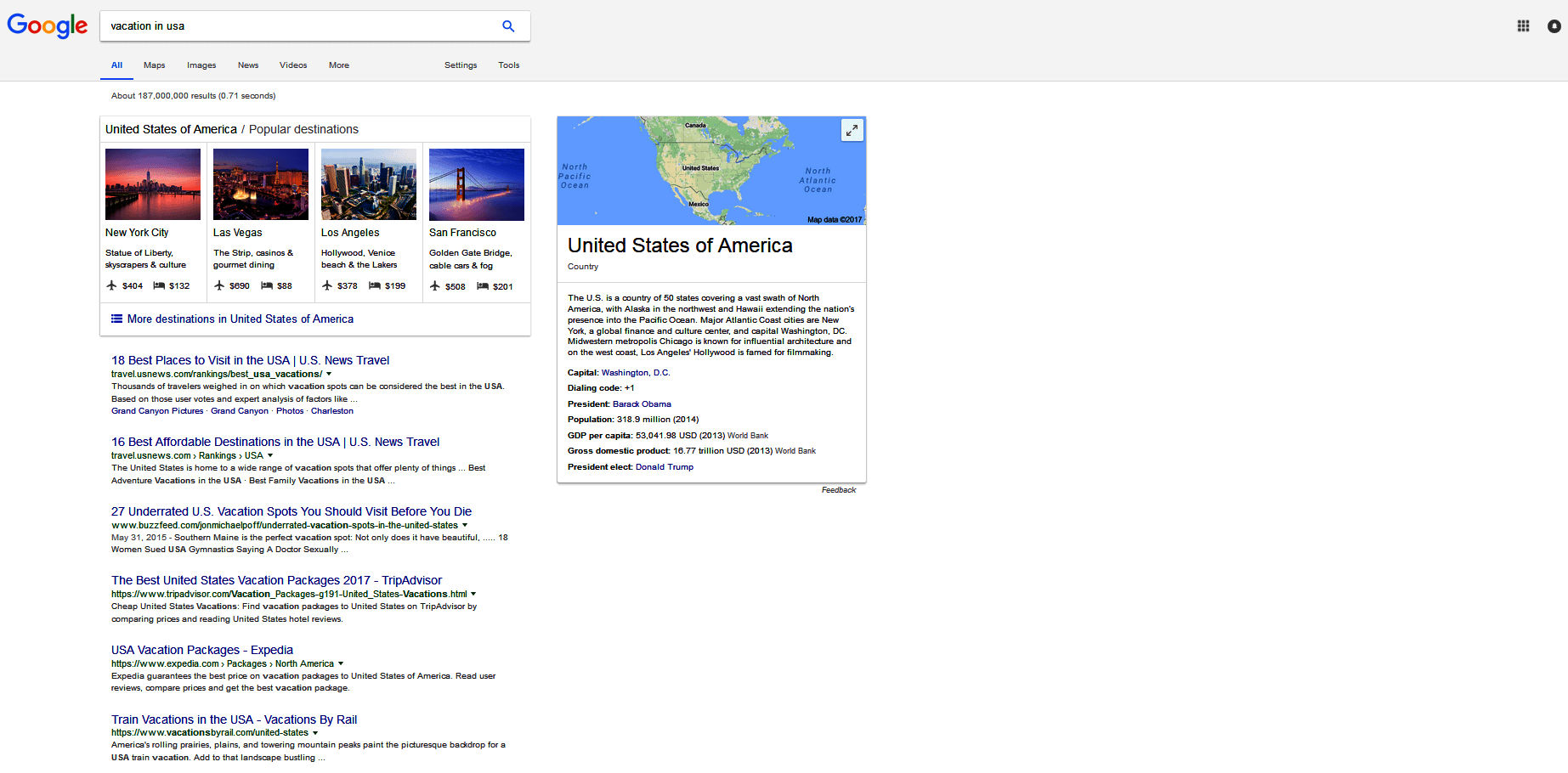Viewport: 1568px width, 773px height.
Task: Click the list icon beside More destinations
Action: (x=116, y=319)
